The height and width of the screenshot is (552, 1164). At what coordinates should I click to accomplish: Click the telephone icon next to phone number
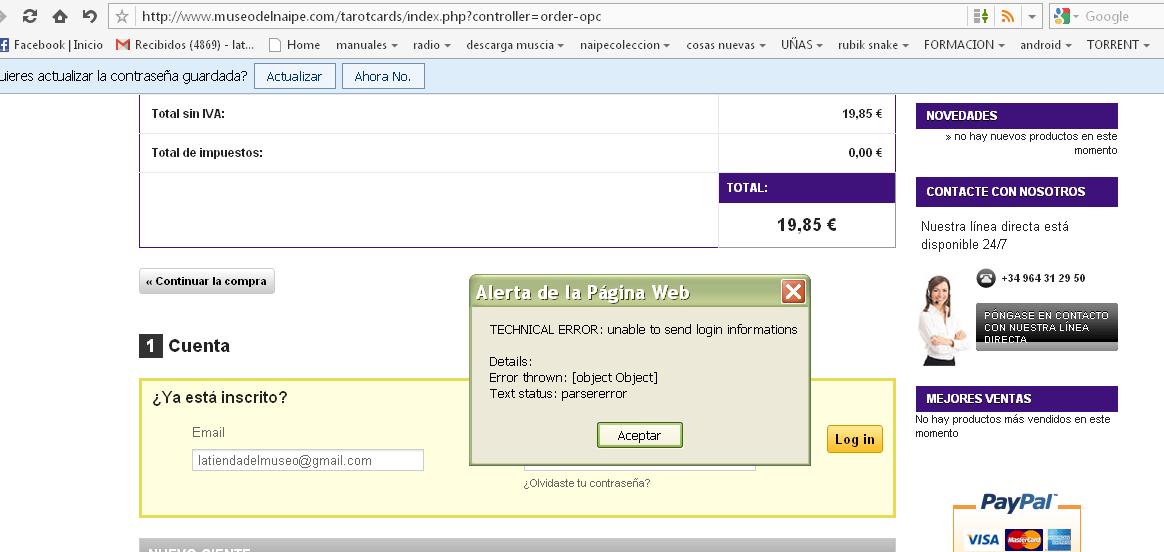click(986, 278)
